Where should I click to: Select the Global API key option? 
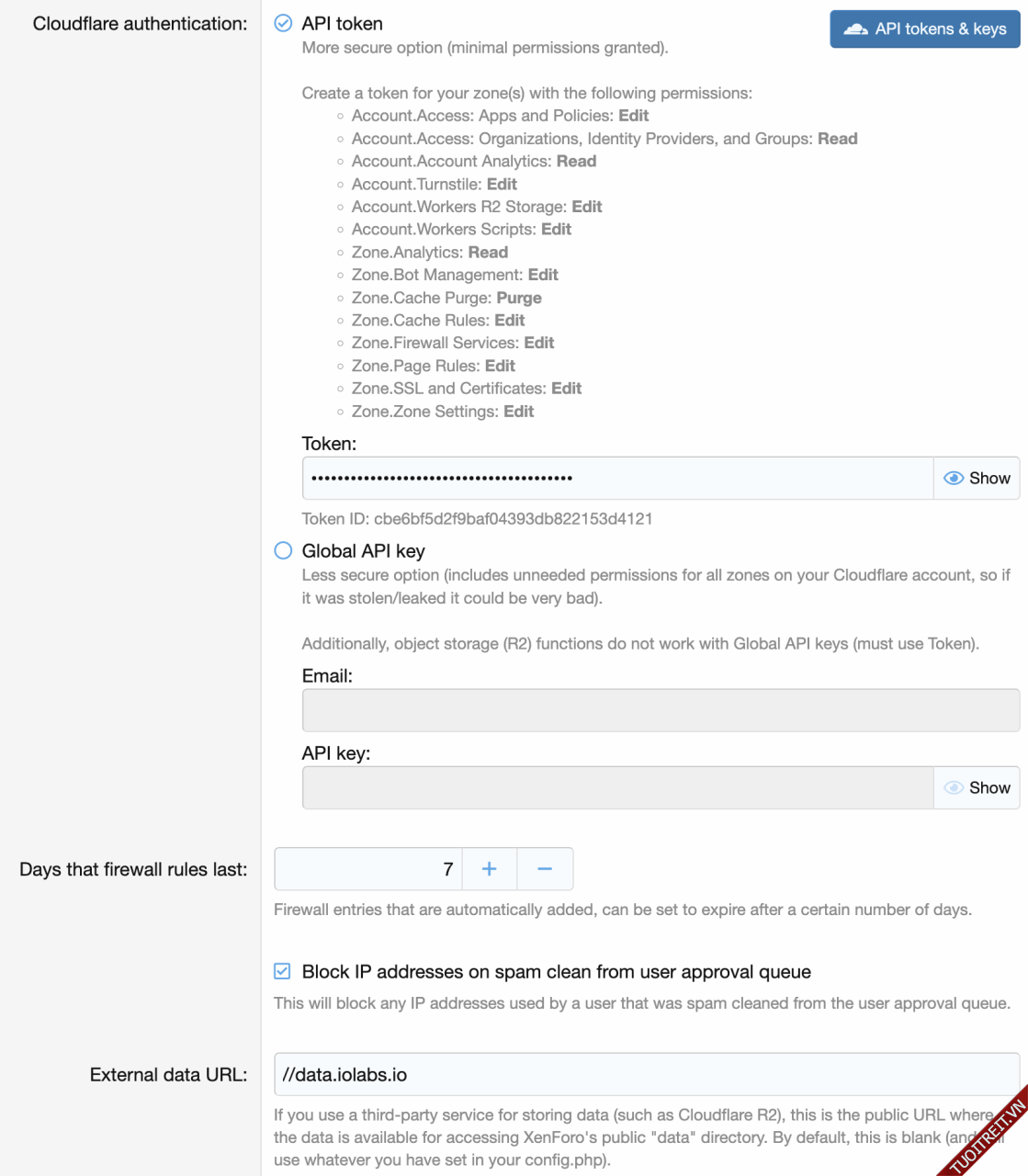tap(284, 550)
